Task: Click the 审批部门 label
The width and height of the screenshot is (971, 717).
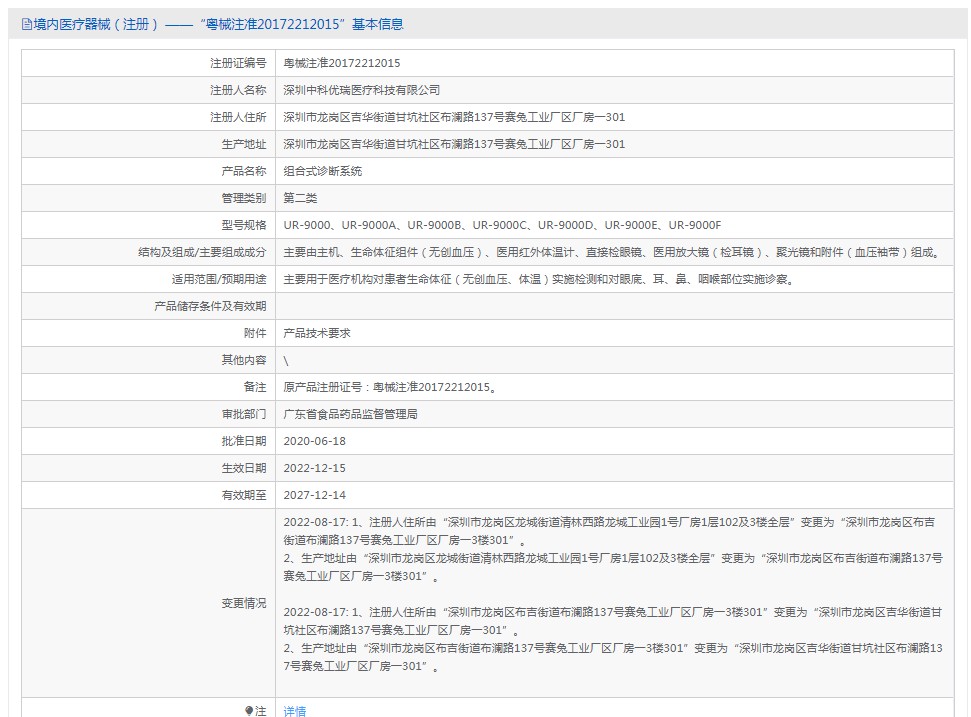Action: click(244, 414)
